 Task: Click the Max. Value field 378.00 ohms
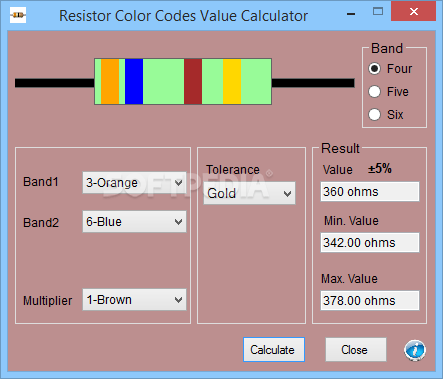click(x=370, y=301)
